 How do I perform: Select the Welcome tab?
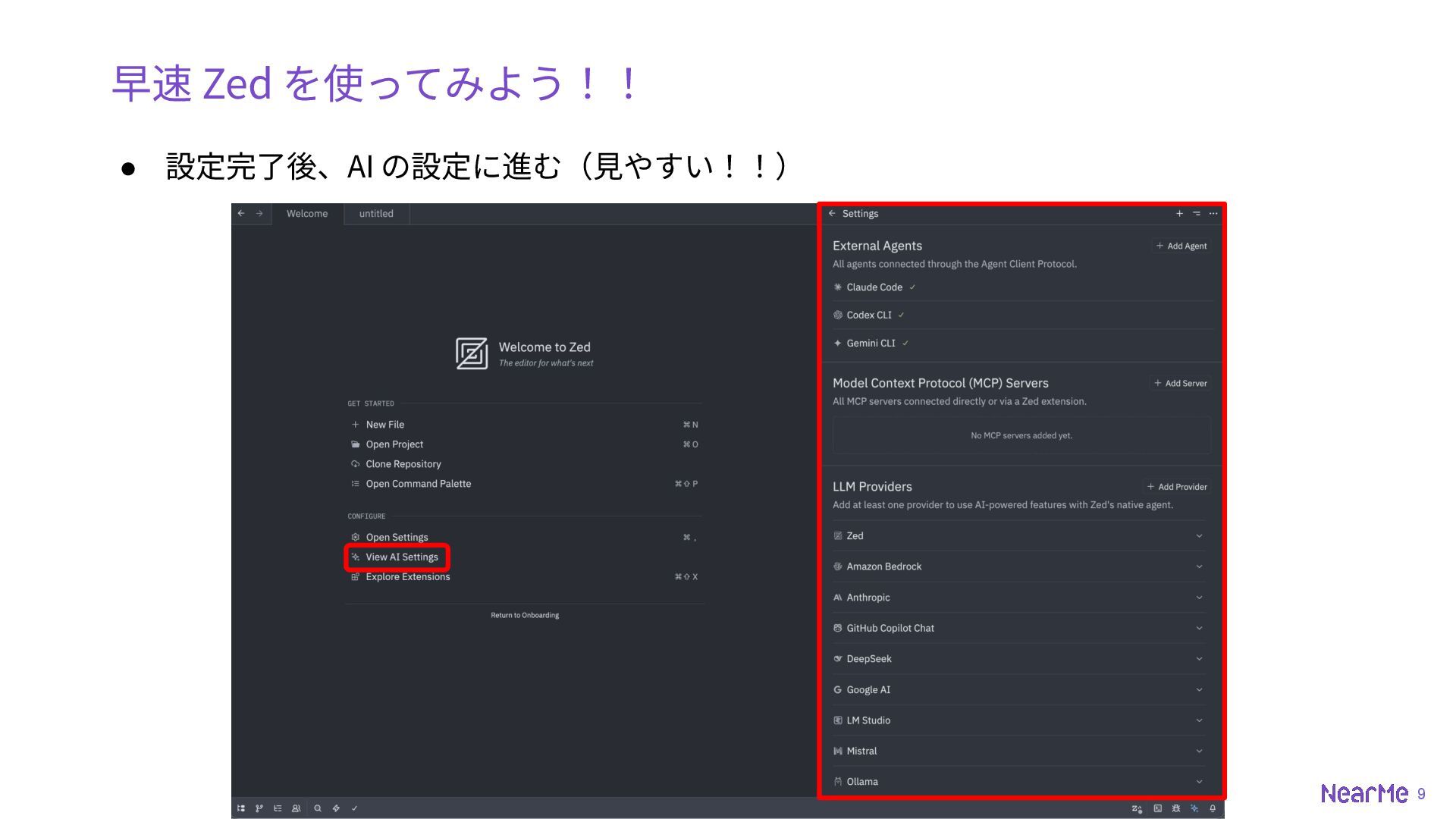point(307,214)
